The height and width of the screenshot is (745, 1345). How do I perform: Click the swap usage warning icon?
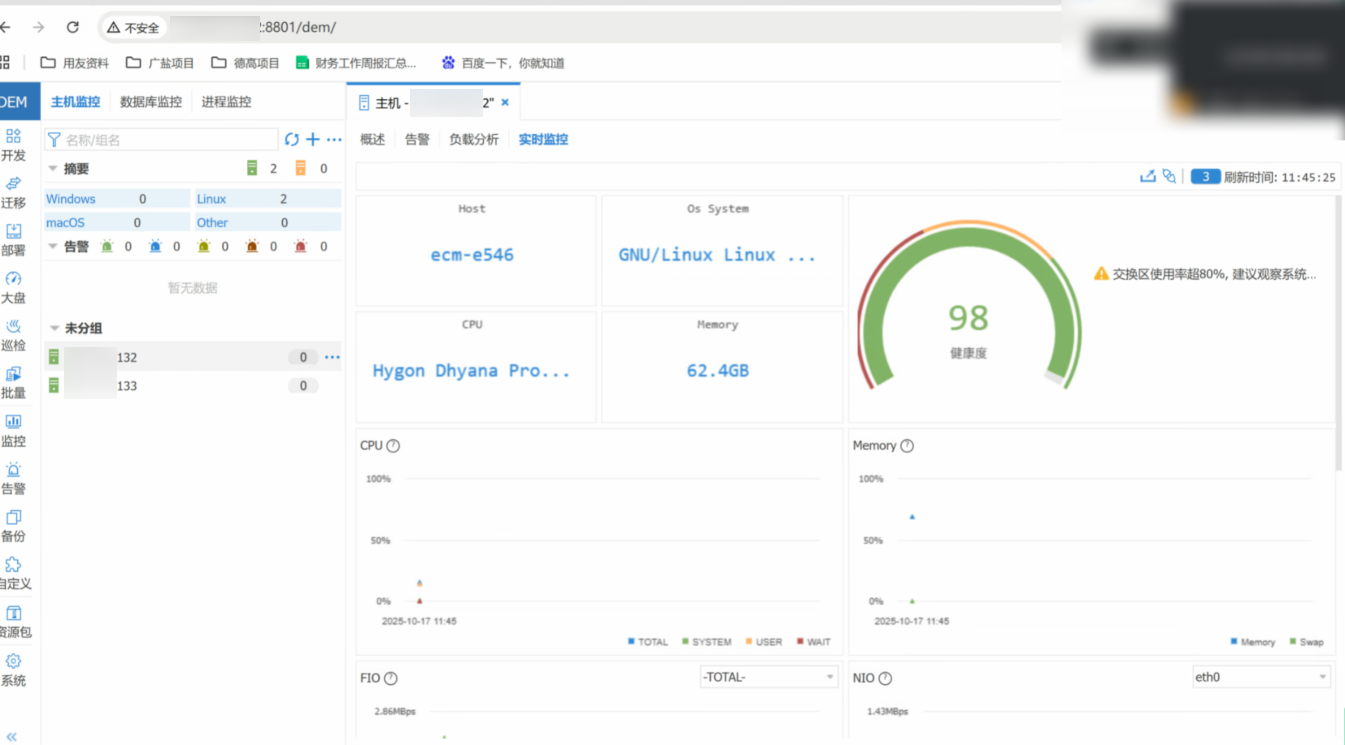1101,273
